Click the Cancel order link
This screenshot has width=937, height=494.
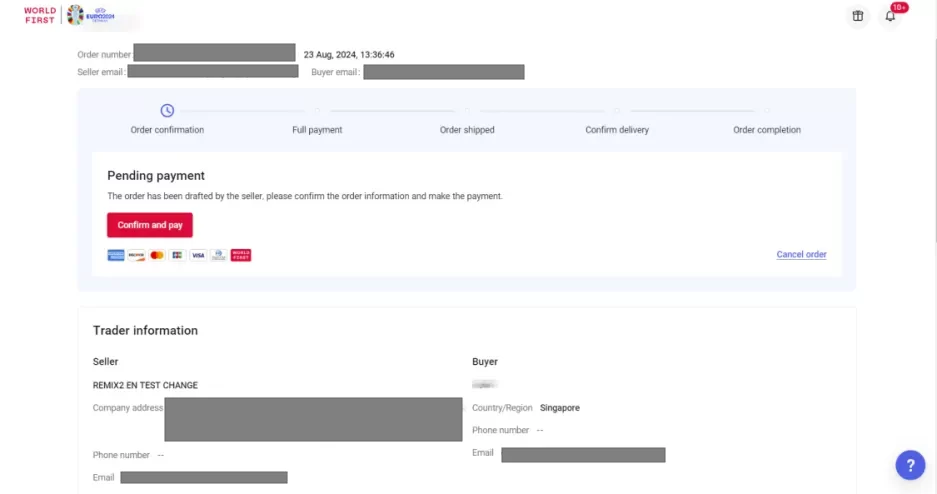[x=801, y=255]
